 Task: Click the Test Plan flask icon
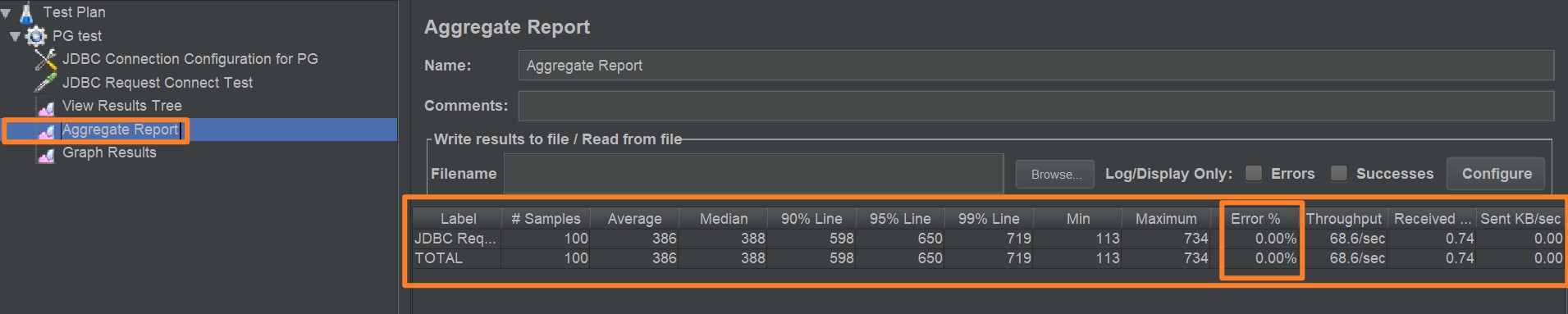click(26, 12)
